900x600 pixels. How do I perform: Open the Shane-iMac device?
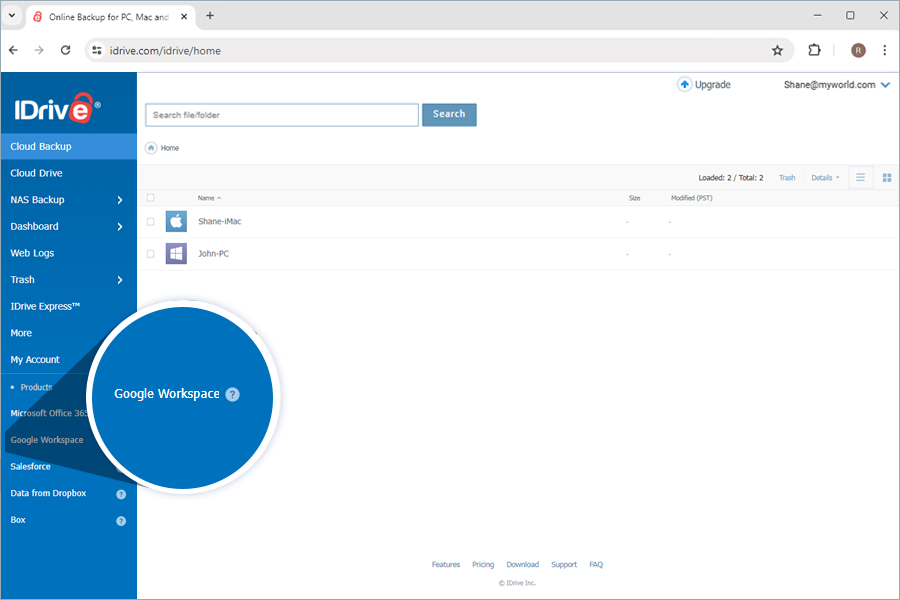220,222
